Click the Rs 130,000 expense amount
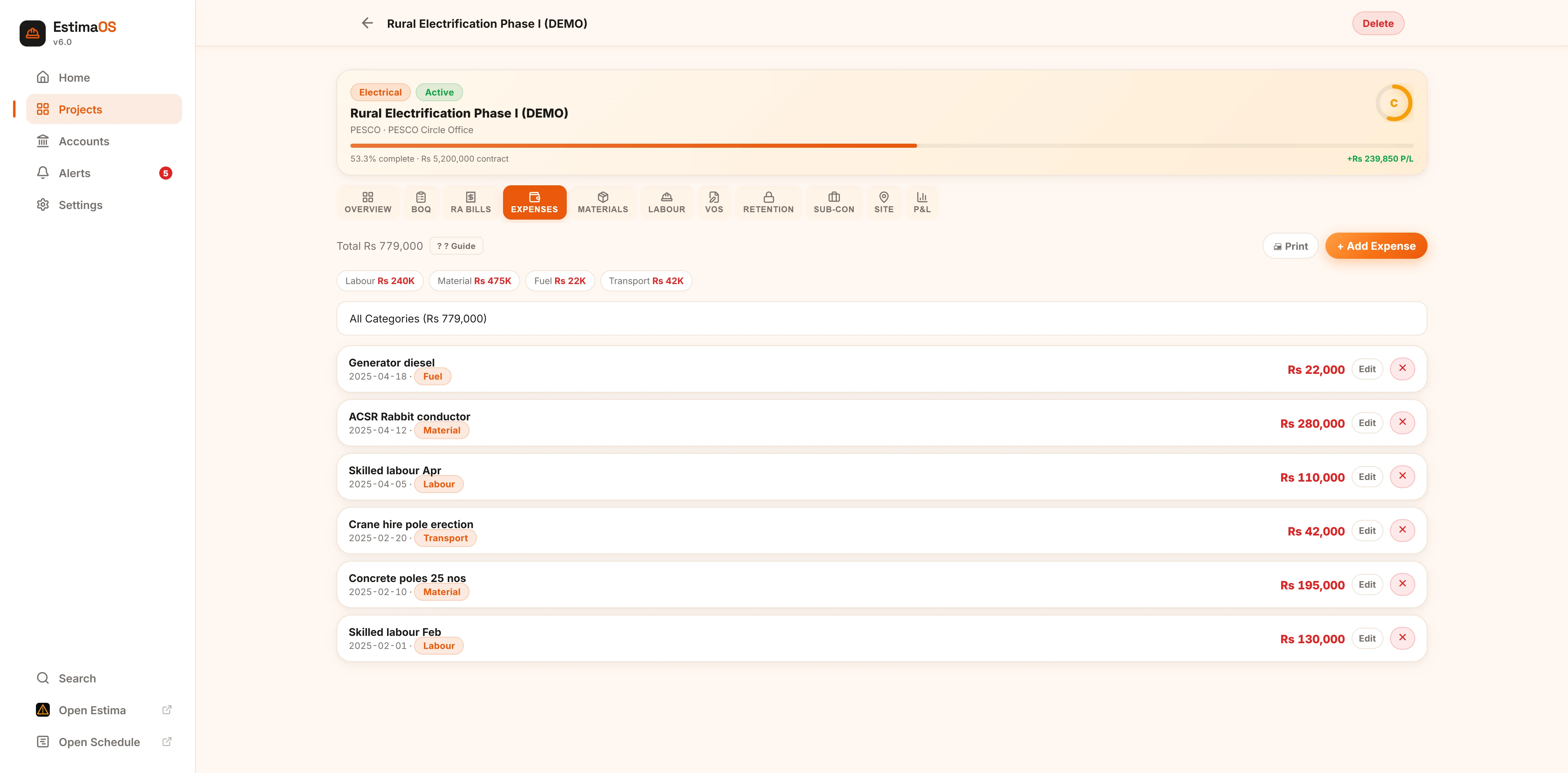Image resolution: width=1568 pixels, height=773 pixels. [x=1312, y=639]
